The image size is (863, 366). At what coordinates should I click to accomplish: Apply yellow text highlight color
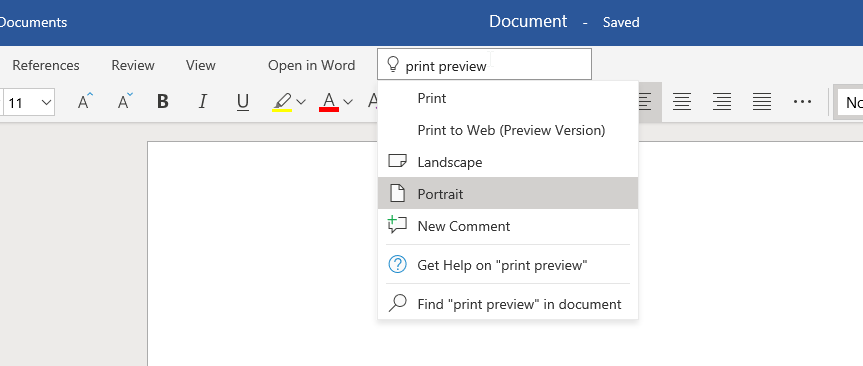click(x=282, y=102)
